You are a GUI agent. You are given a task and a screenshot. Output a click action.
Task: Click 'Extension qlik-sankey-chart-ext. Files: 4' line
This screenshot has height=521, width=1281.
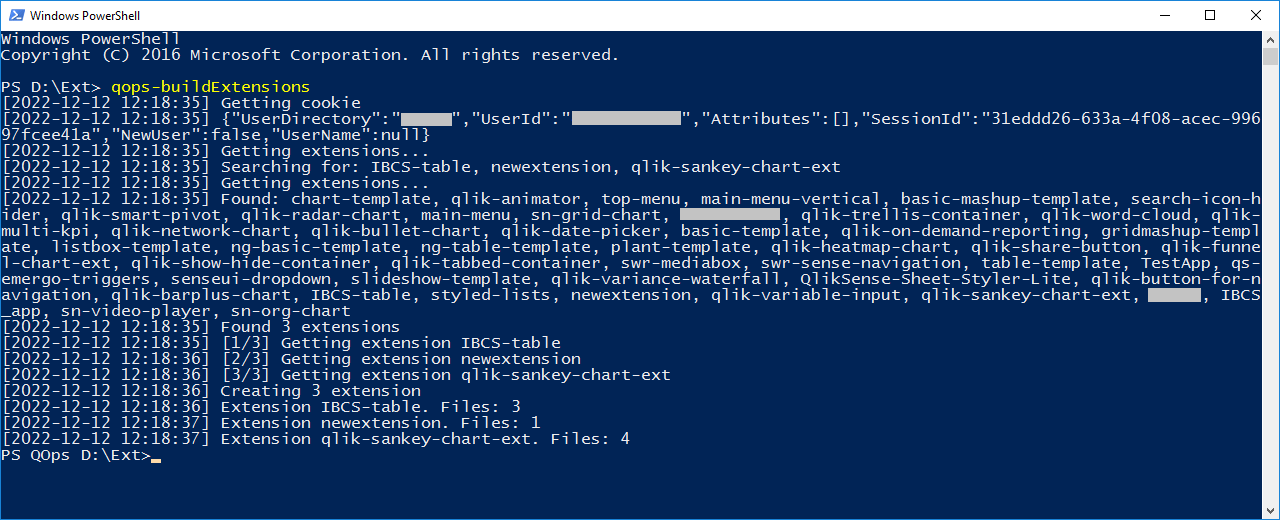tap(316, 439)
